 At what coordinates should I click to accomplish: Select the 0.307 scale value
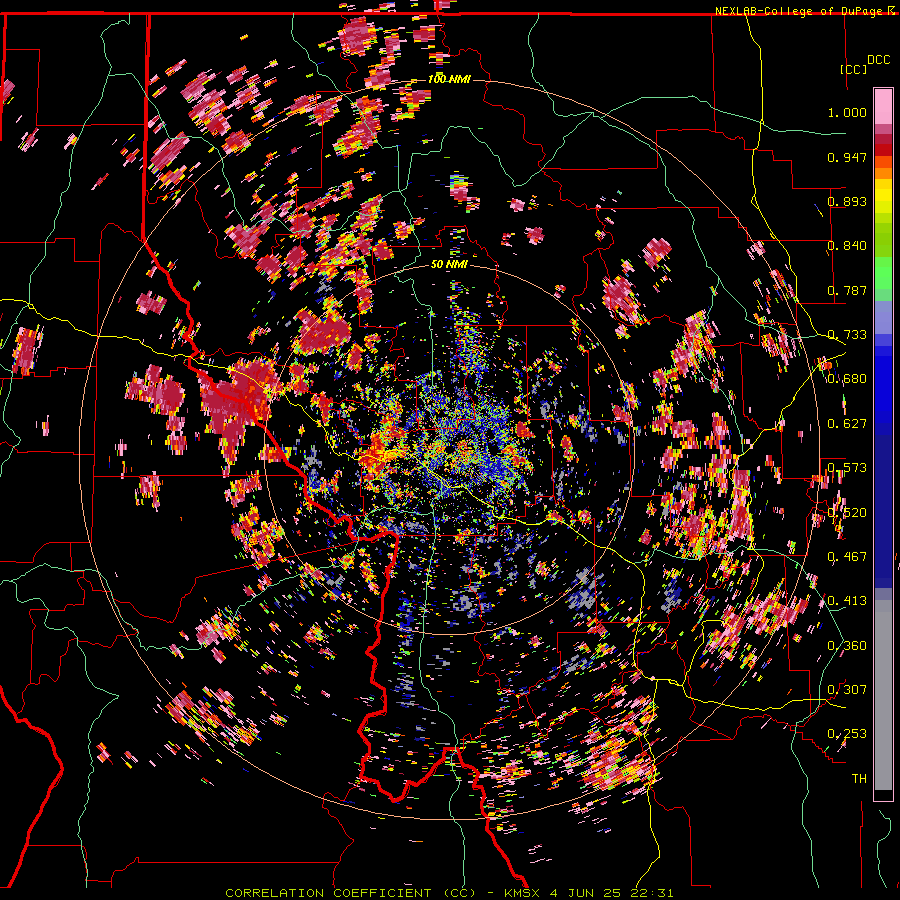point(847,690)
